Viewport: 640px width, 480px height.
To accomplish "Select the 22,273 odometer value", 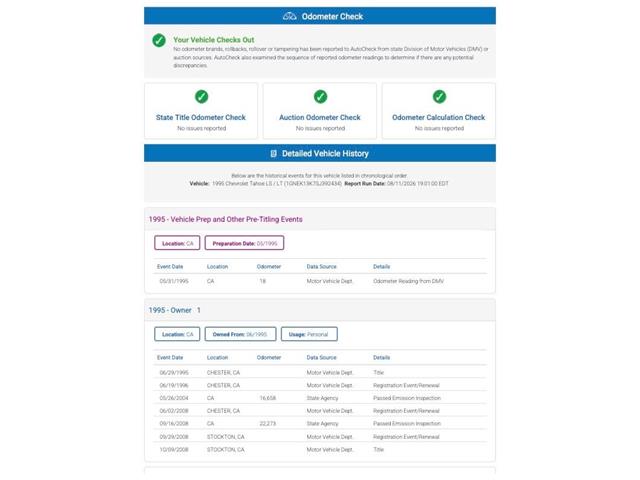I will coord(268,424).
